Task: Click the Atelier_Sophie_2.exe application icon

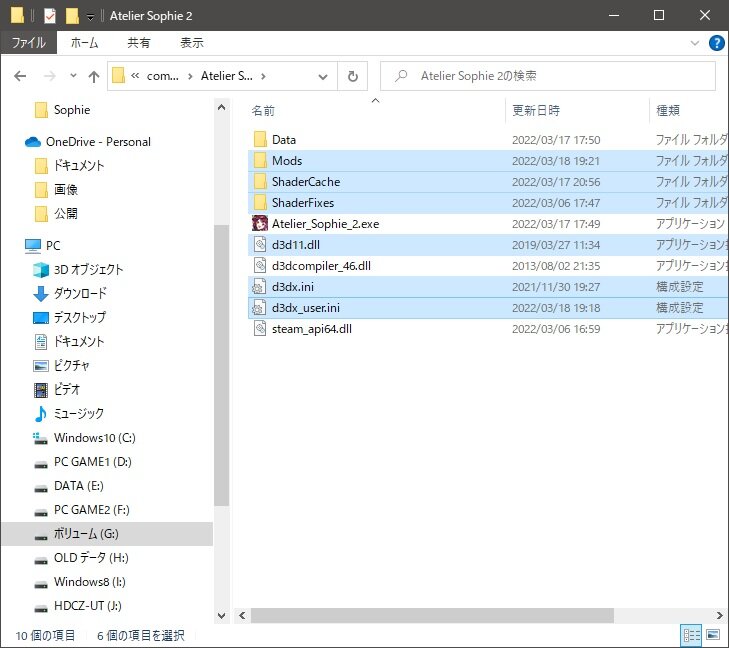Action: pyautogui.click(x=260, y=223)
